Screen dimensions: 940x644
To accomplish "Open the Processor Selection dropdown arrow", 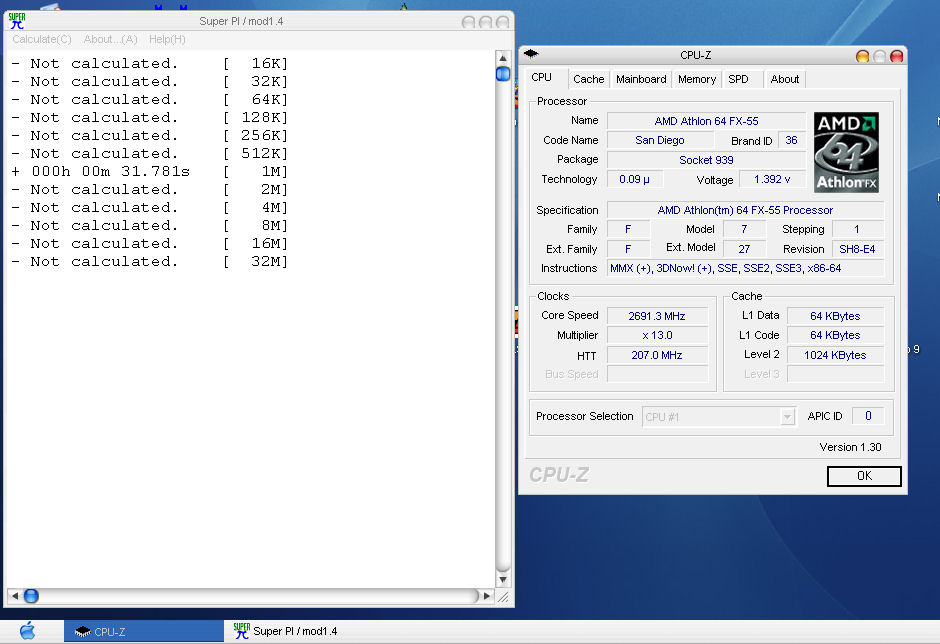I will tap(788, 417).
